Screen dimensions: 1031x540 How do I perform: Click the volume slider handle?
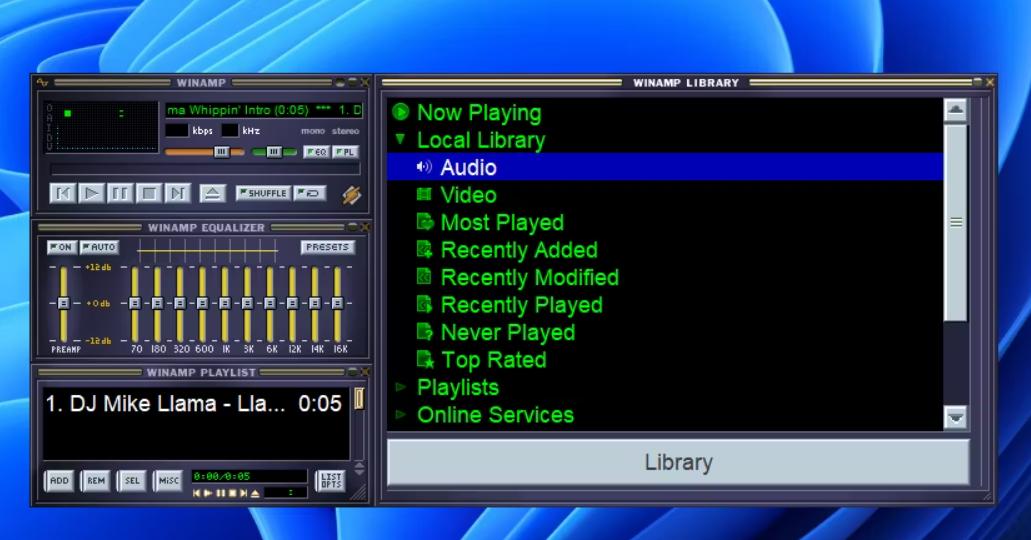pos(221,152)
